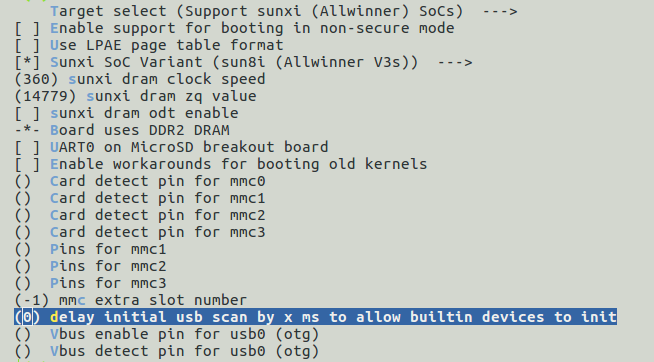Select Pins for mmc1 entry

coord(91,249)
